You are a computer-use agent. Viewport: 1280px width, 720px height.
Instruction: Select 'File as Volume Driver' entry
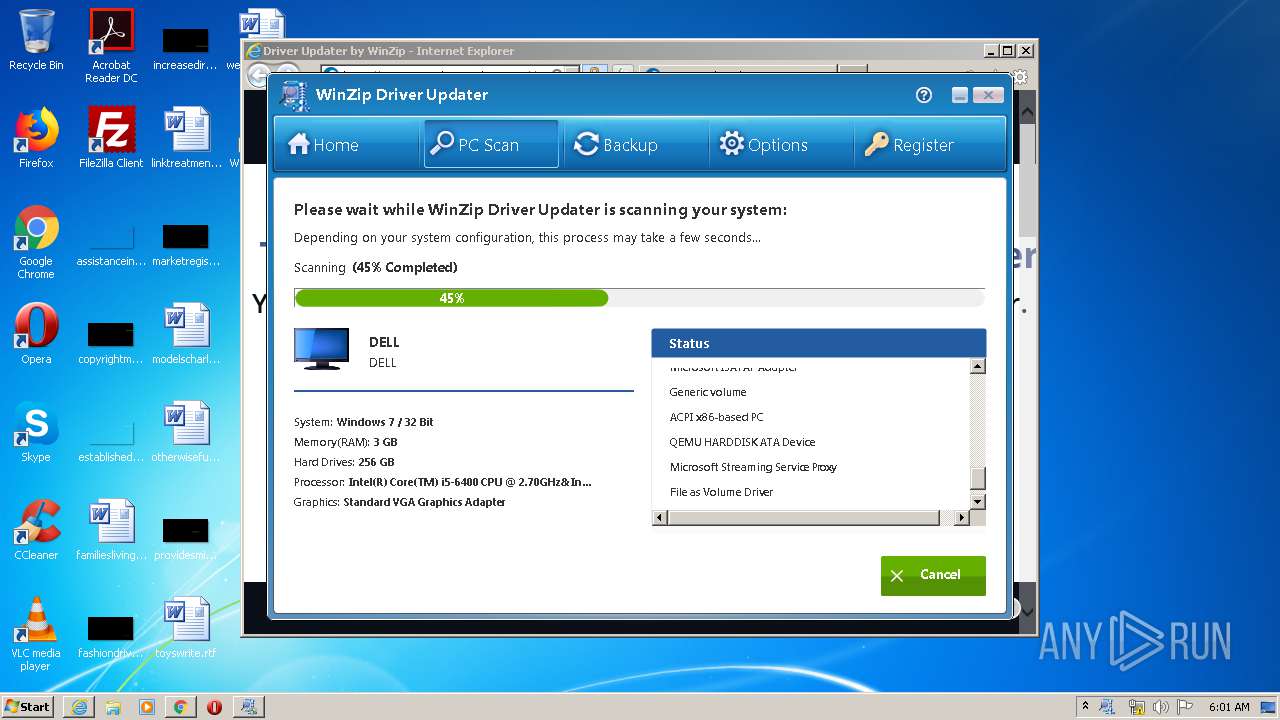tap(721, 492)
